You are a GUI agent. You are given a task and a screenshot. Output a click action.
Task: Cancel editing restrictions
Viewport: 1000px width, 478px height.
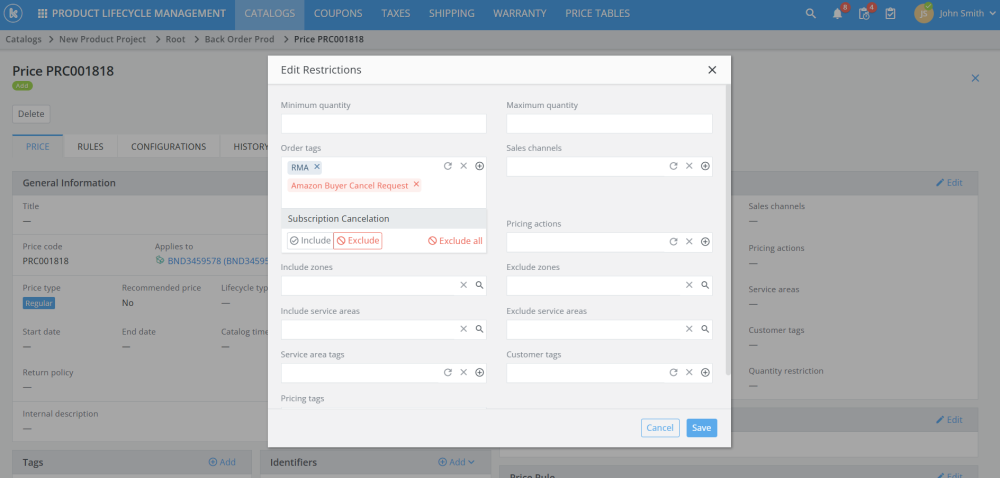(660, 428)
